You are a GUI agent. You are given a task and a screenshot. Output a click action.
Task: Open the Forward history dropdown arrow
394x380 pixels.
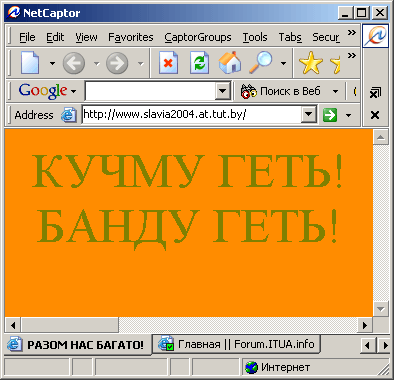[140, 63]
